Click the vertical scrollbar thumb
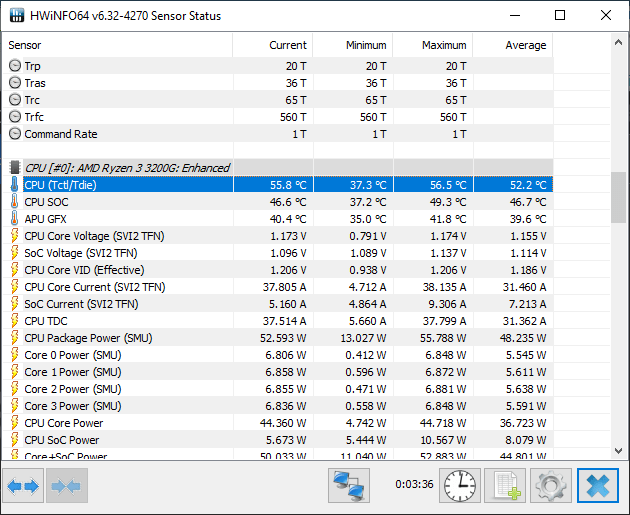Viewport: 630px width, 515px height. [x=618, y=197]
